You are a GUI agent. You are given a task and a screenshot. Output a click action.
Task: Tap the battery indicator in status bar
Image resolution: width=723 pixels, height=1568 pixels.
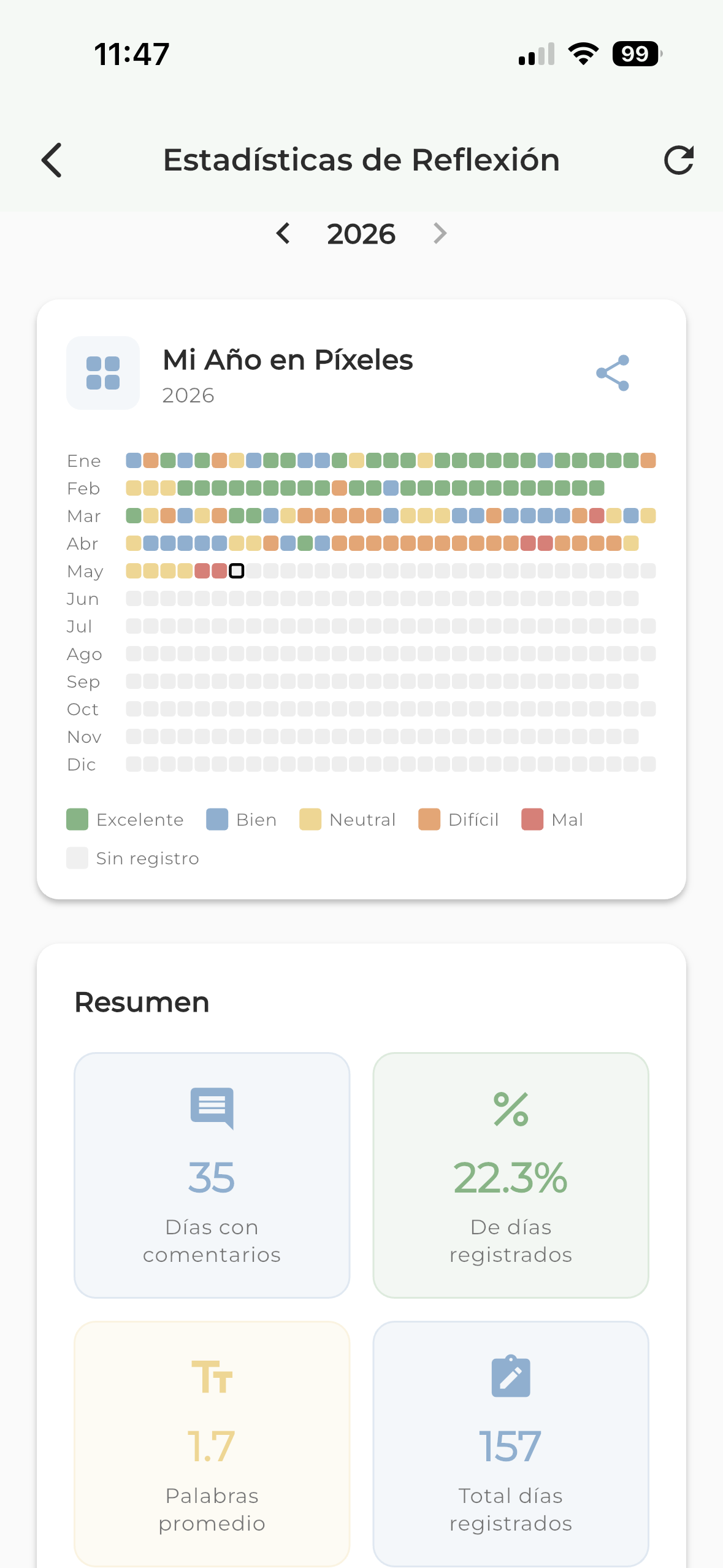637,54
